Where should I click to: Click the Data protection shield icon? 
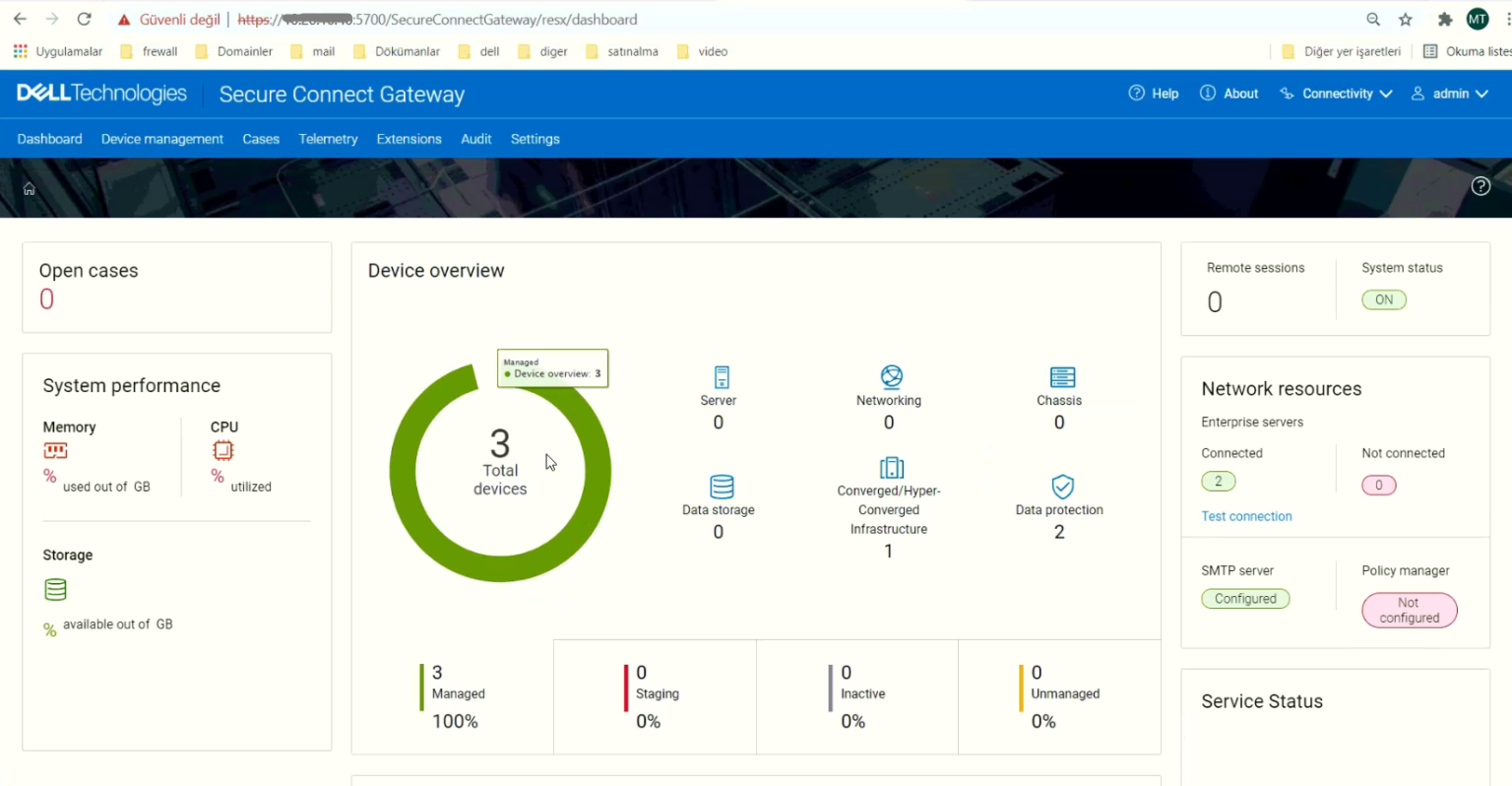tap(1059, 487)
